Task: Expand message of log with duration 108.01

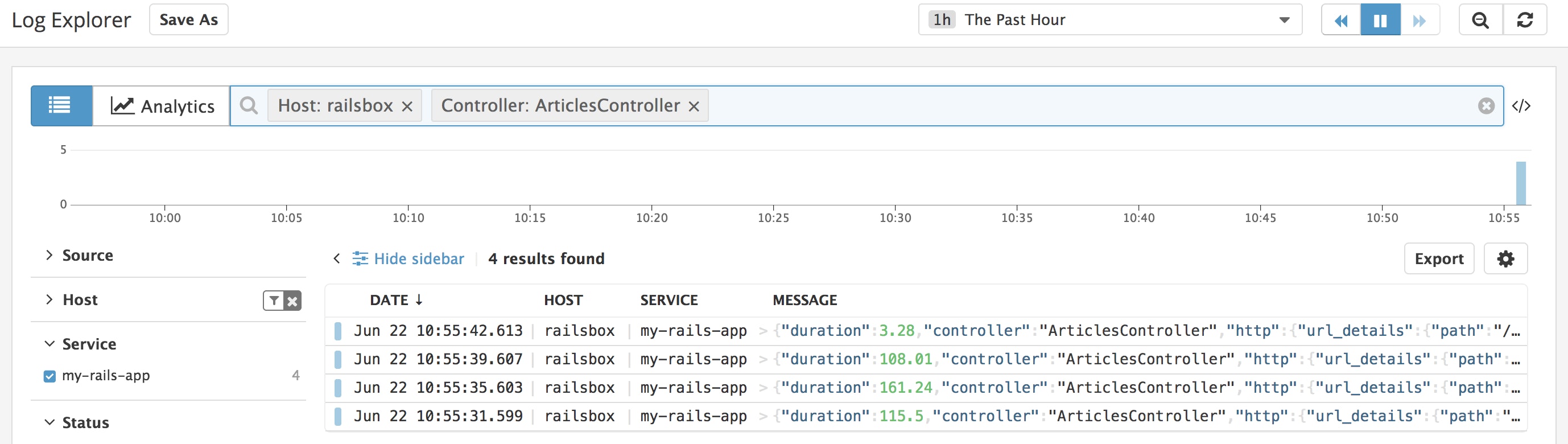Action: pyautogui.click(x=763, y=359)
